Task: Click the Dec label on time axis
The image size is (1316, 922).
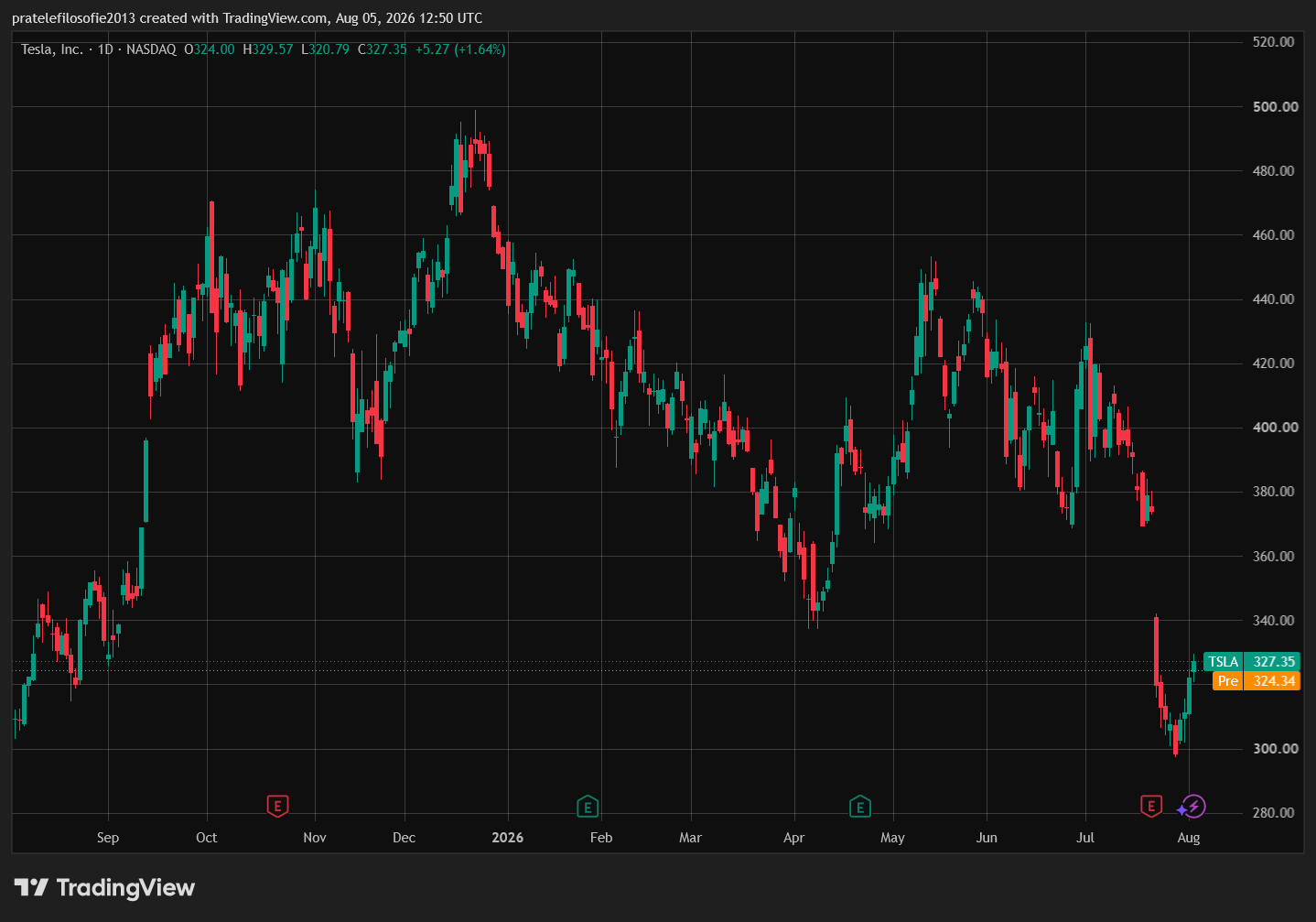Action: coord(404,838)
